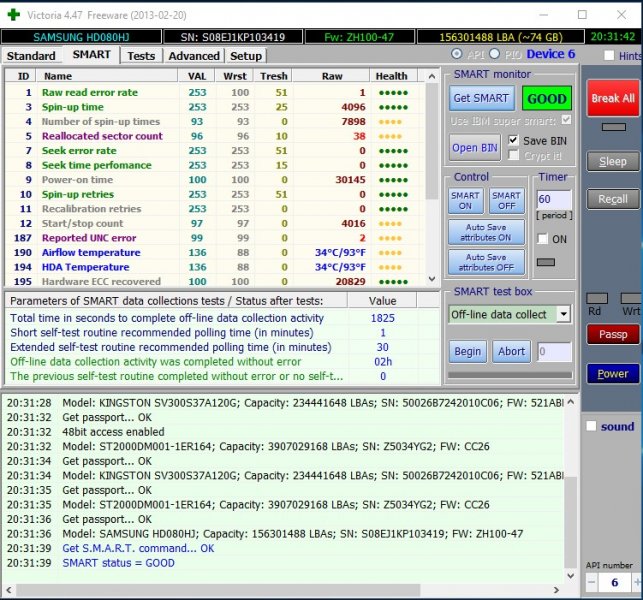The width and height of the screenshot is (643, 600).
Task: Enable the sound checkbox
Action: click(591, 427)
